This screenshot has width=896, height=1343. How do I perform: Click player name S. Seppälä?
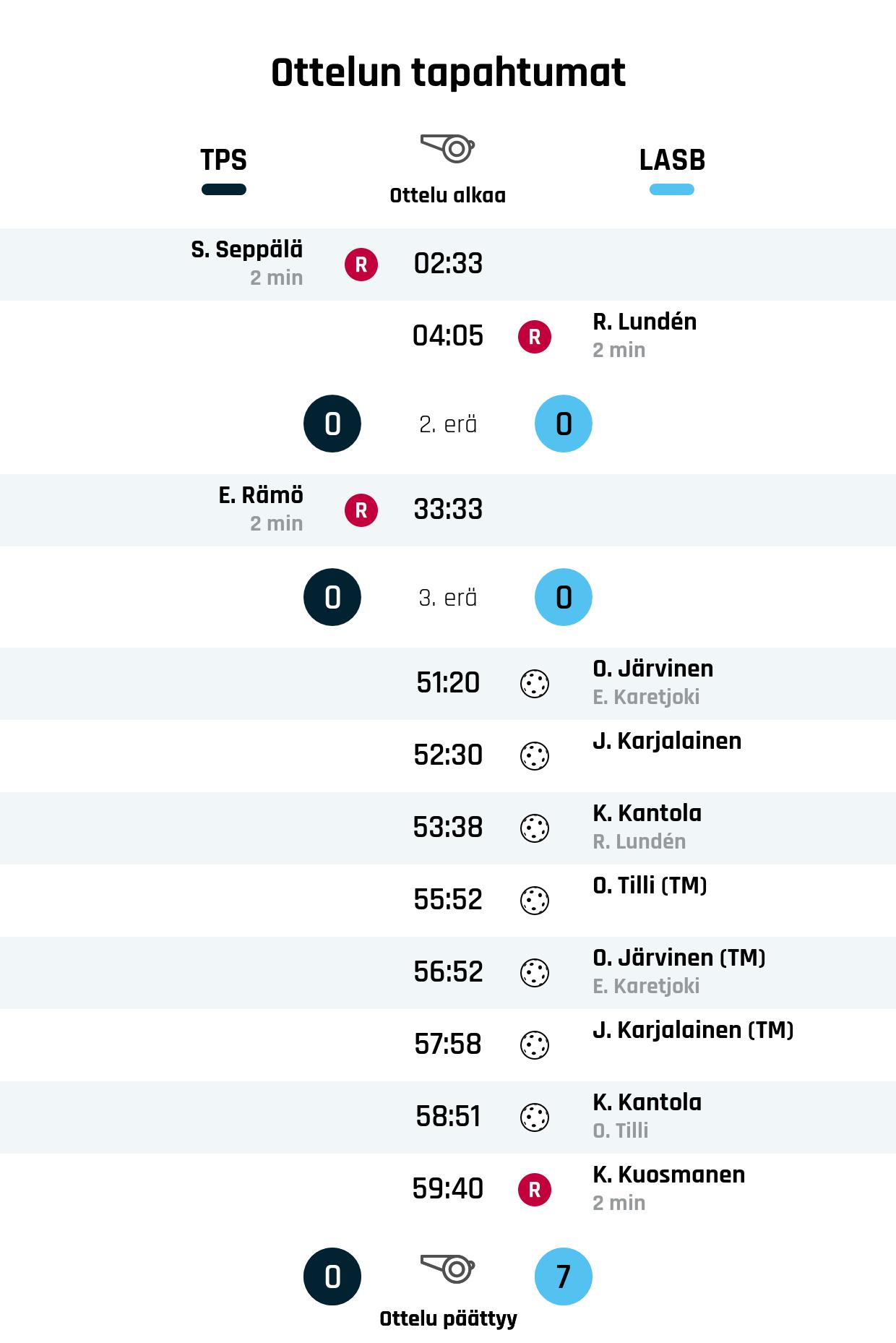coord(247,250)
